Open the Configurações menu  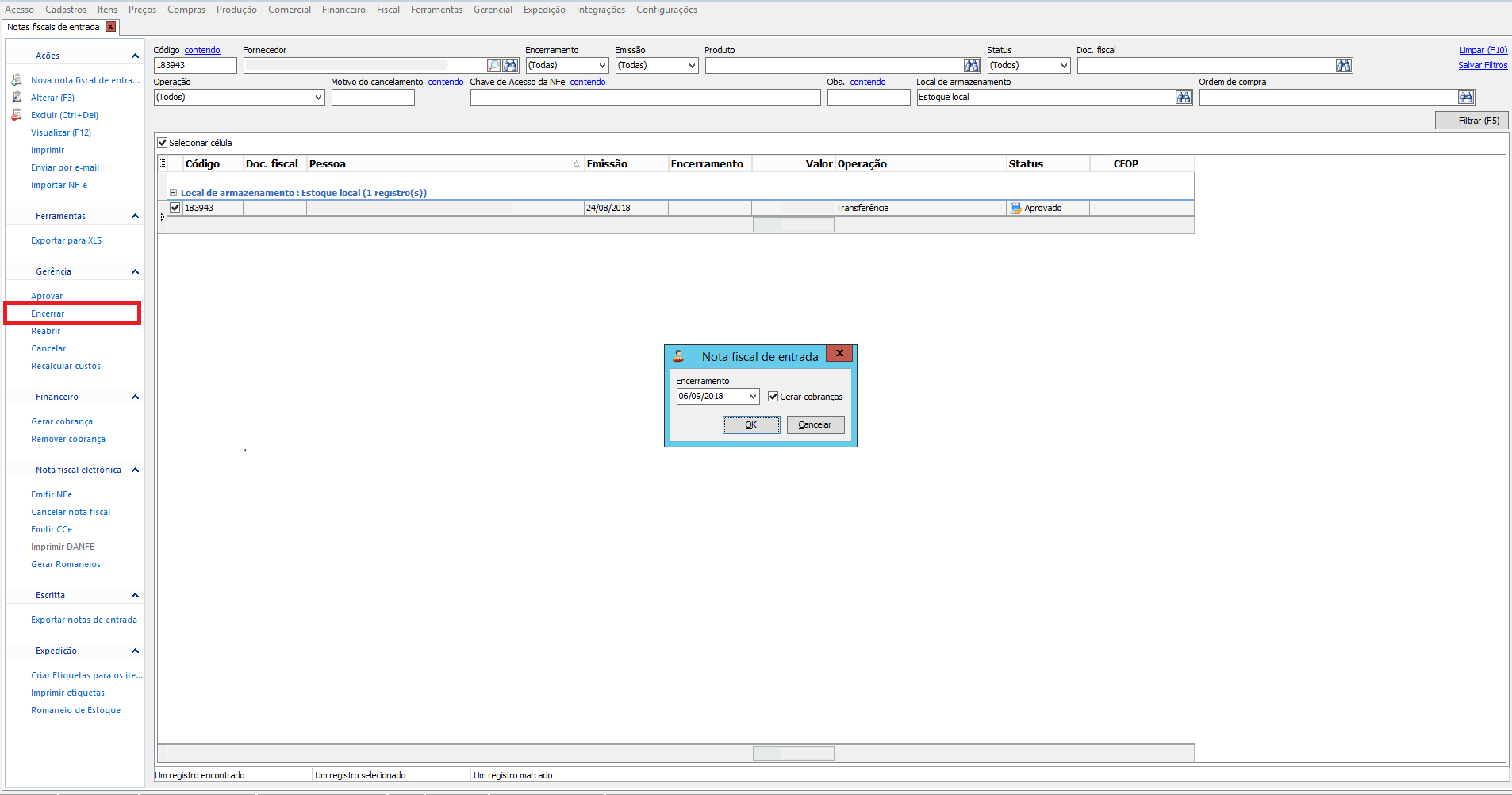click(x=666, y=10)
